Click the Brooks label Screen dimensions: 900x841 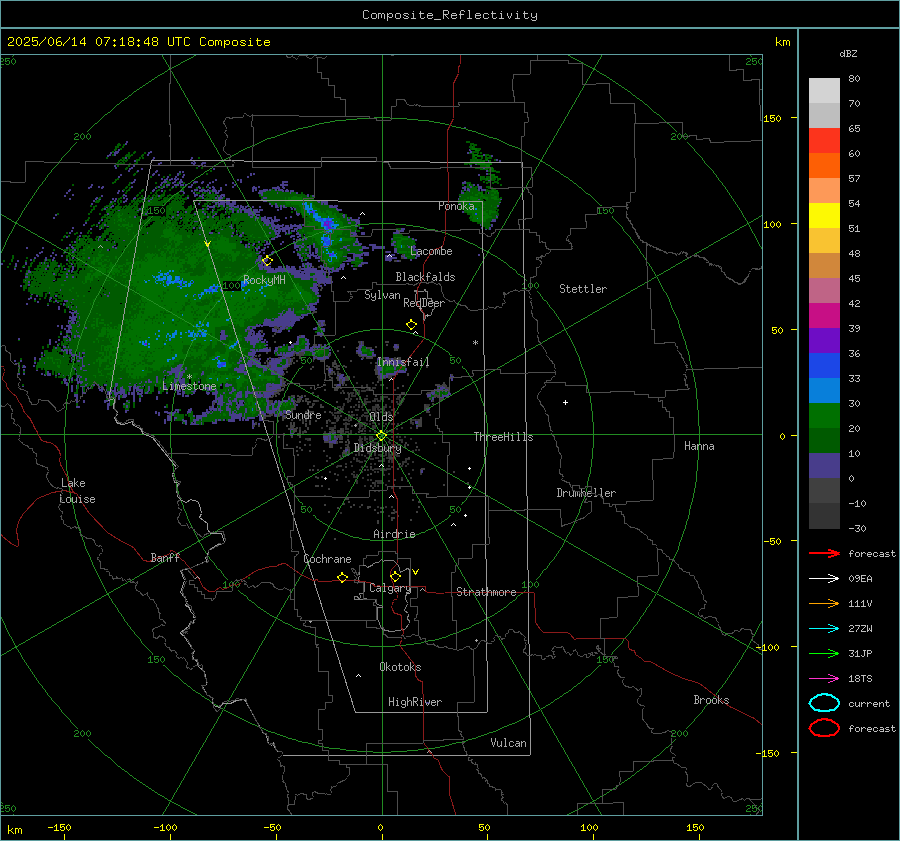[711, 700]
